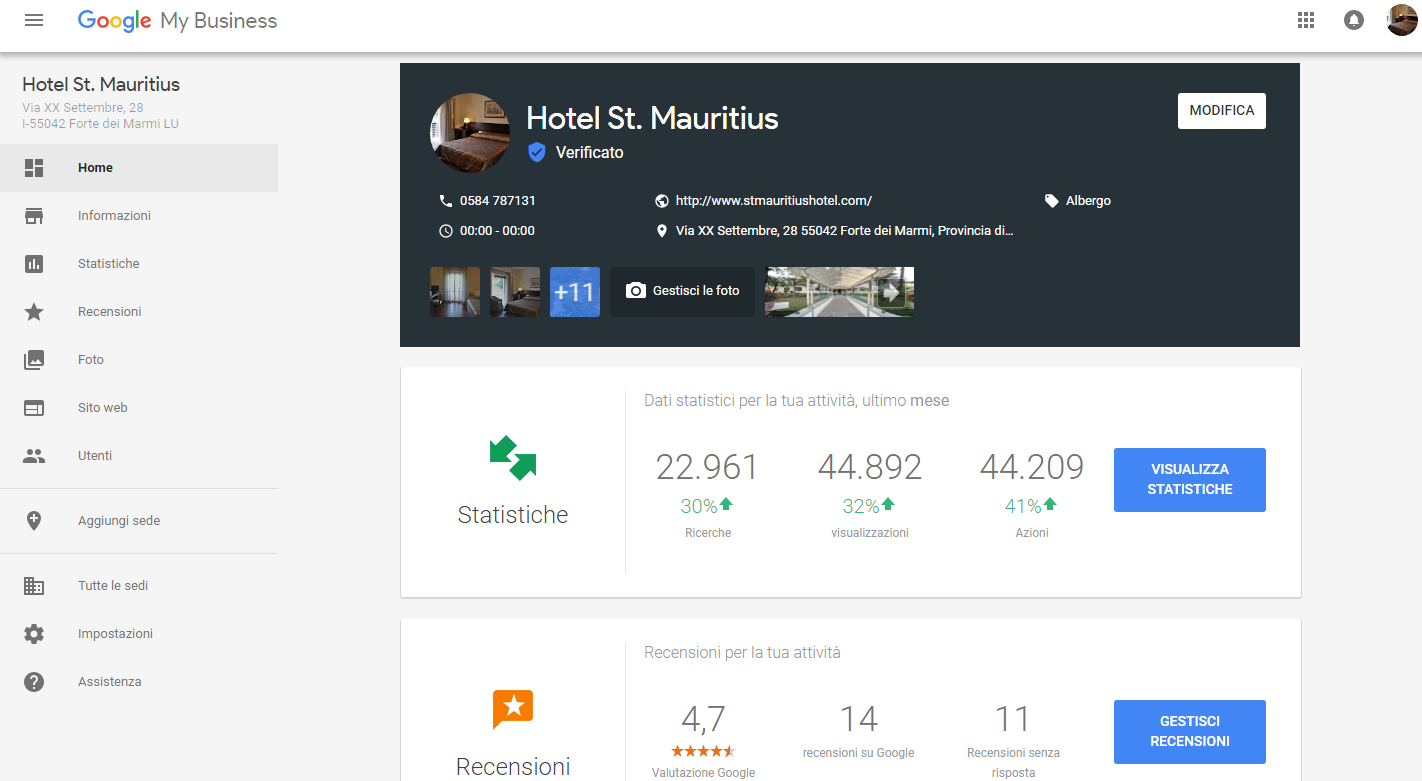Viewport: 1422px width, 781px height.
Task: Open the Google apps grid
Action: tap(1305, 20)
